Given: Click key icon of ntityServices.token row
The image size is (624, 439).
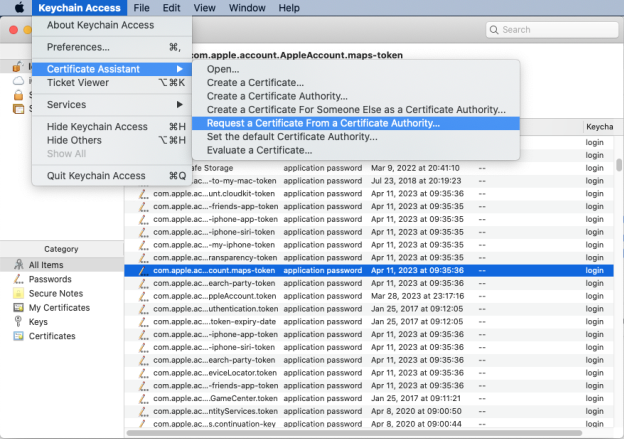Looking at the screenshot, I should click(143, 411).
